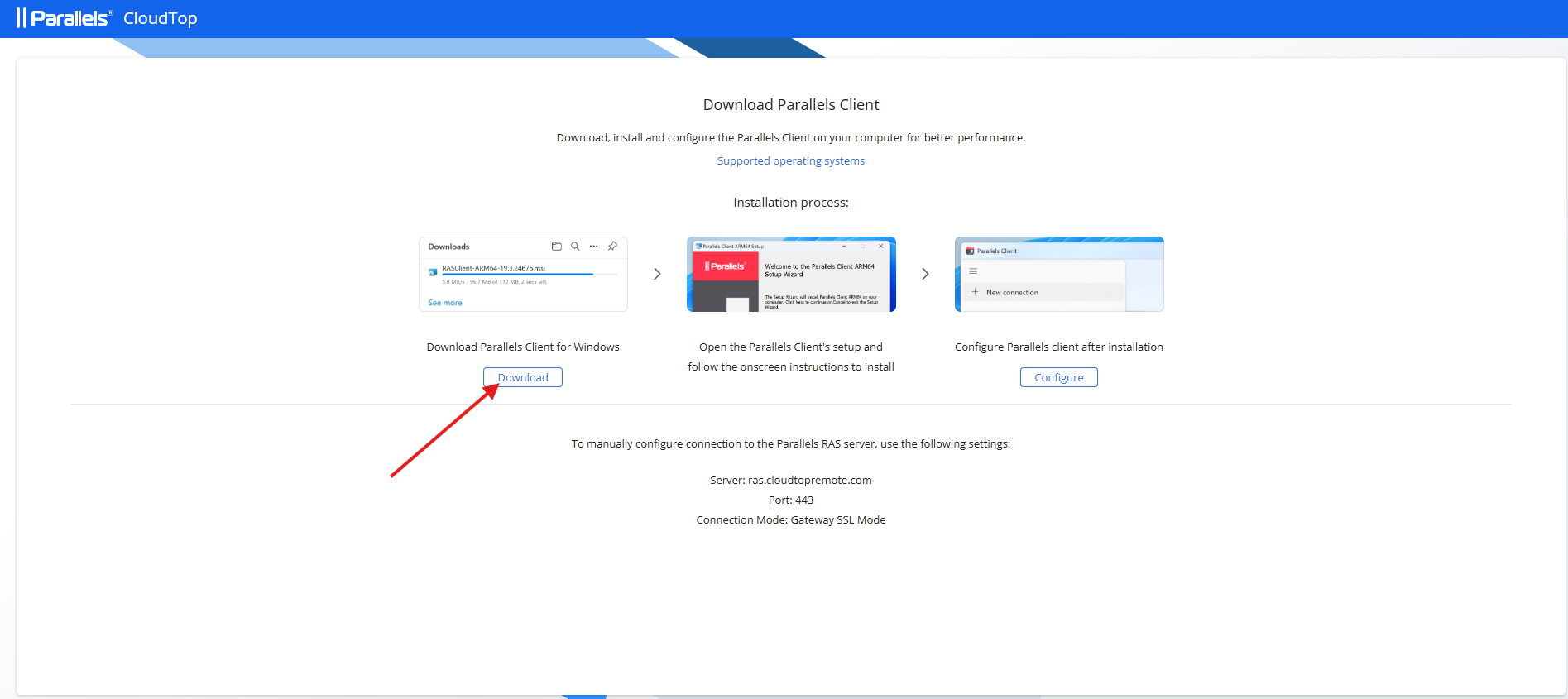
Task: Click the Setup Wizard thumbnail image
Action: pos(791,274)
